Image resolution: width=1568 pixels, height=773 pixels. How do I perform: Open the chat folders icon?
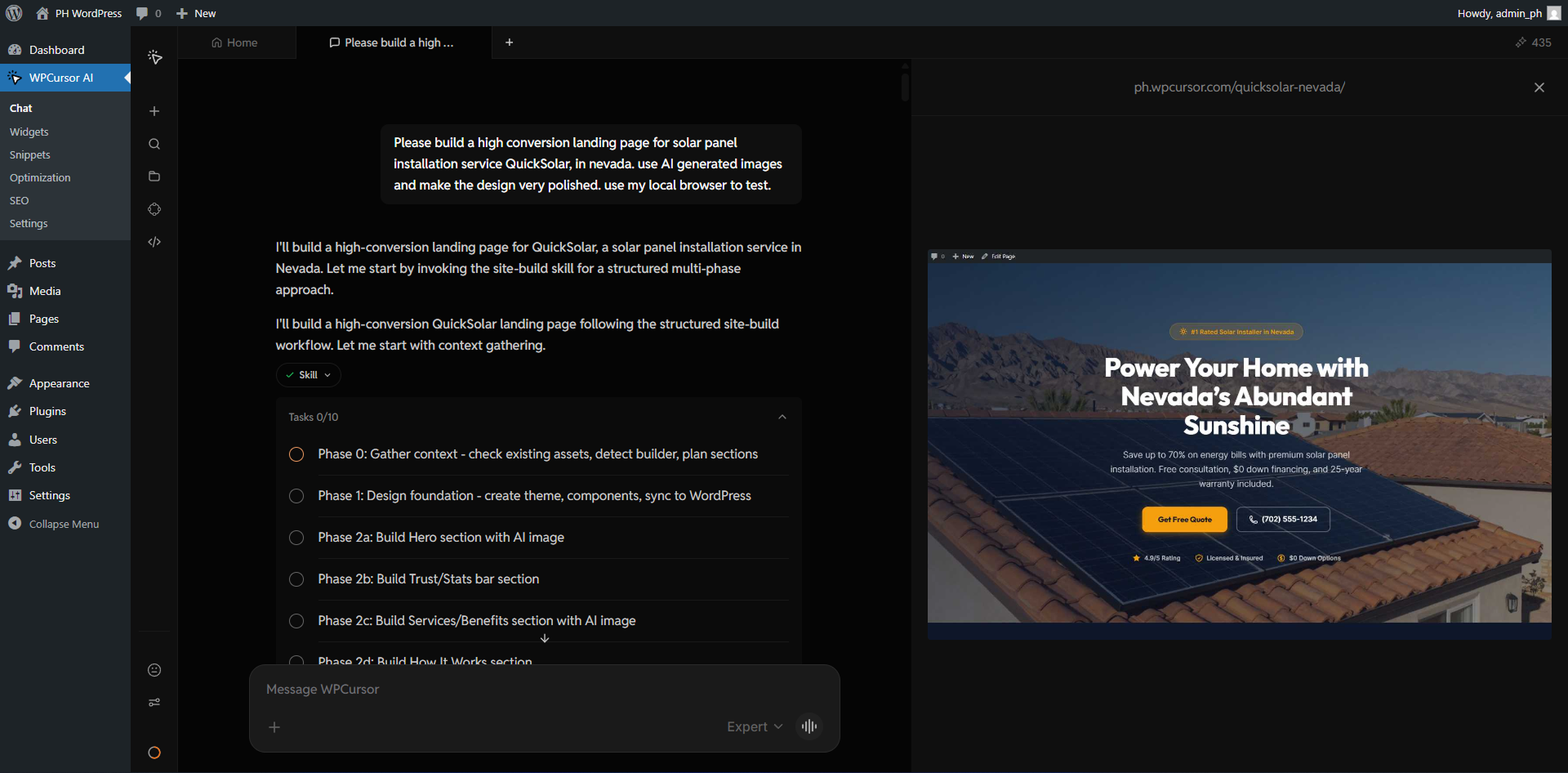coord(154,176)
